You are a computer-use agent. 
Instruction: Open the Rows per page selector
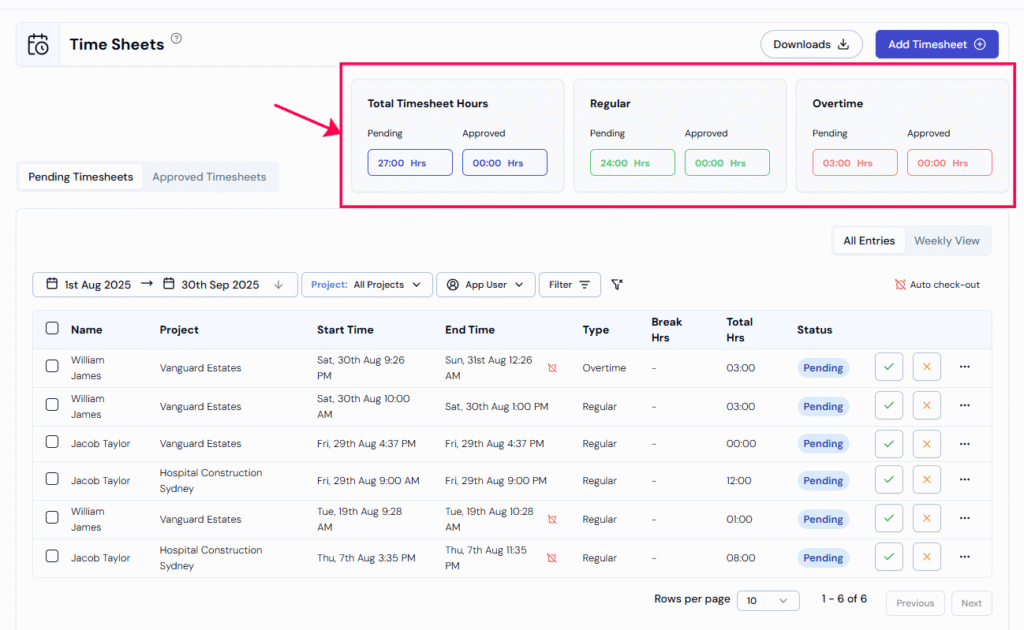767,601
